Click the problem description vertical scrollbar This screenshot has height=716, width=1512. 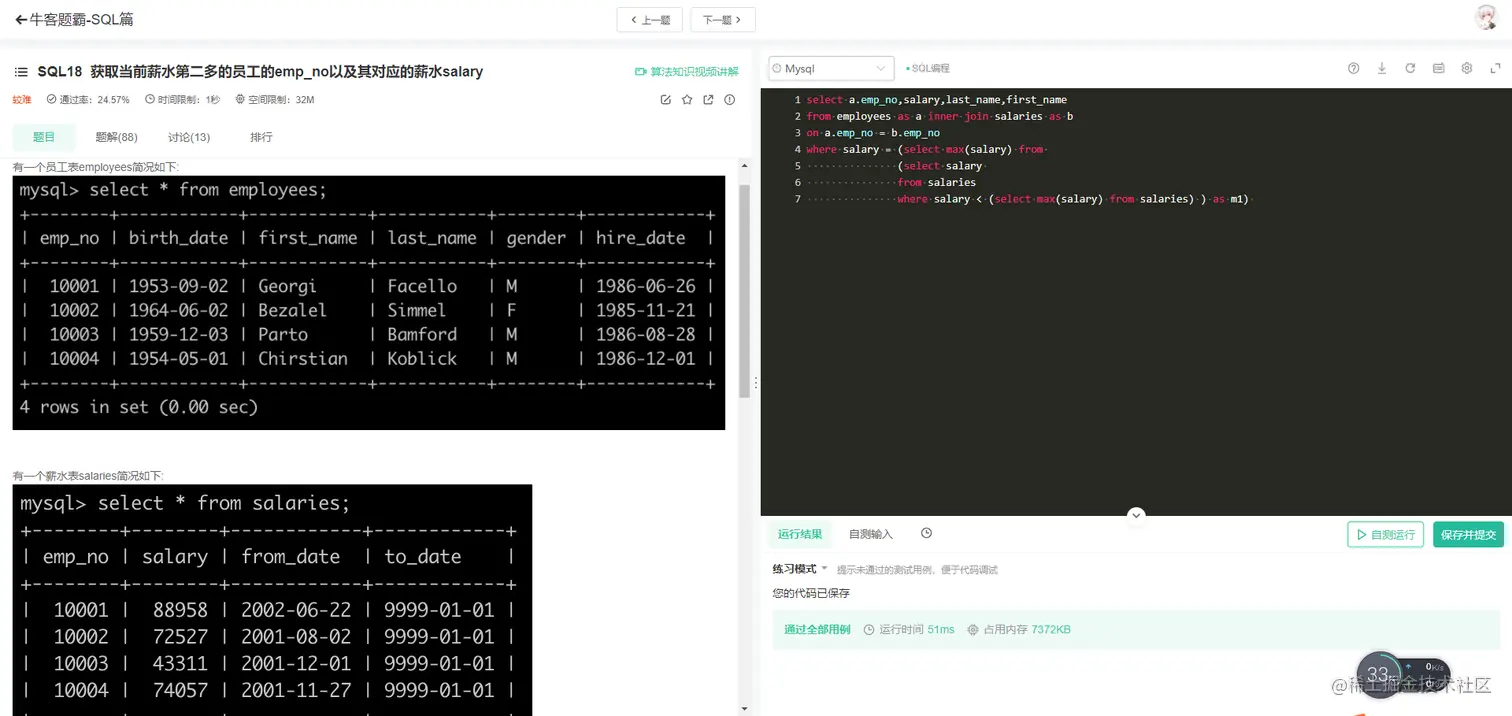coord(744,291)
